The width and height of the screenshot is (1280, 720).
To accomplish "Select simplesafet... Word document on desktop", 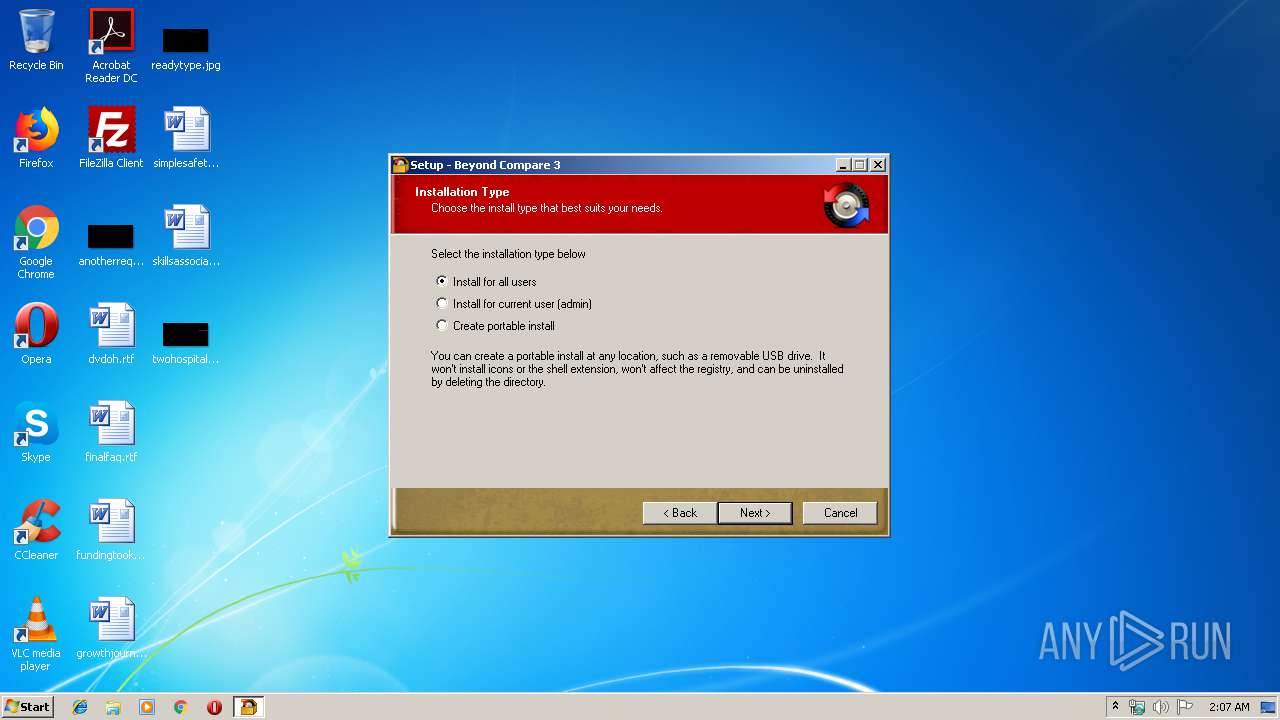I will pos(186,137).
